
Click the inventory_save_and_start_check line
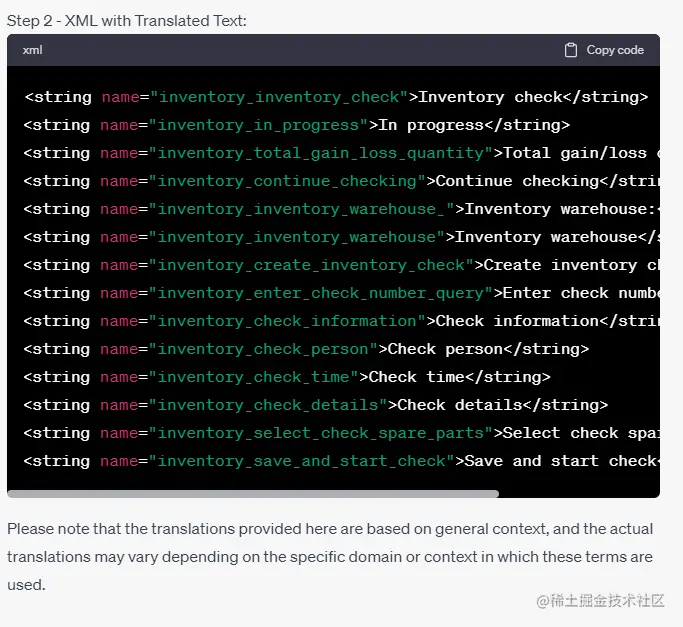342,461
